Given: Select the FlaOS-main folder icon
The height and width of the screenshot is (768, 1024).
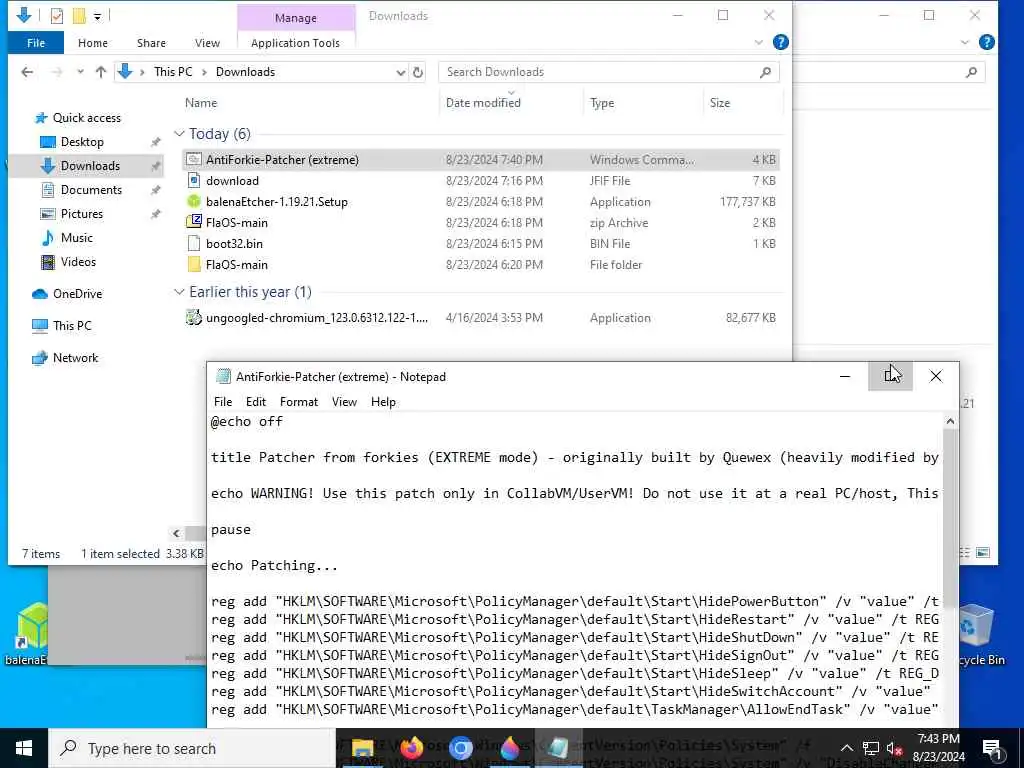Looking at the screenshot, I should coord(193,264).
